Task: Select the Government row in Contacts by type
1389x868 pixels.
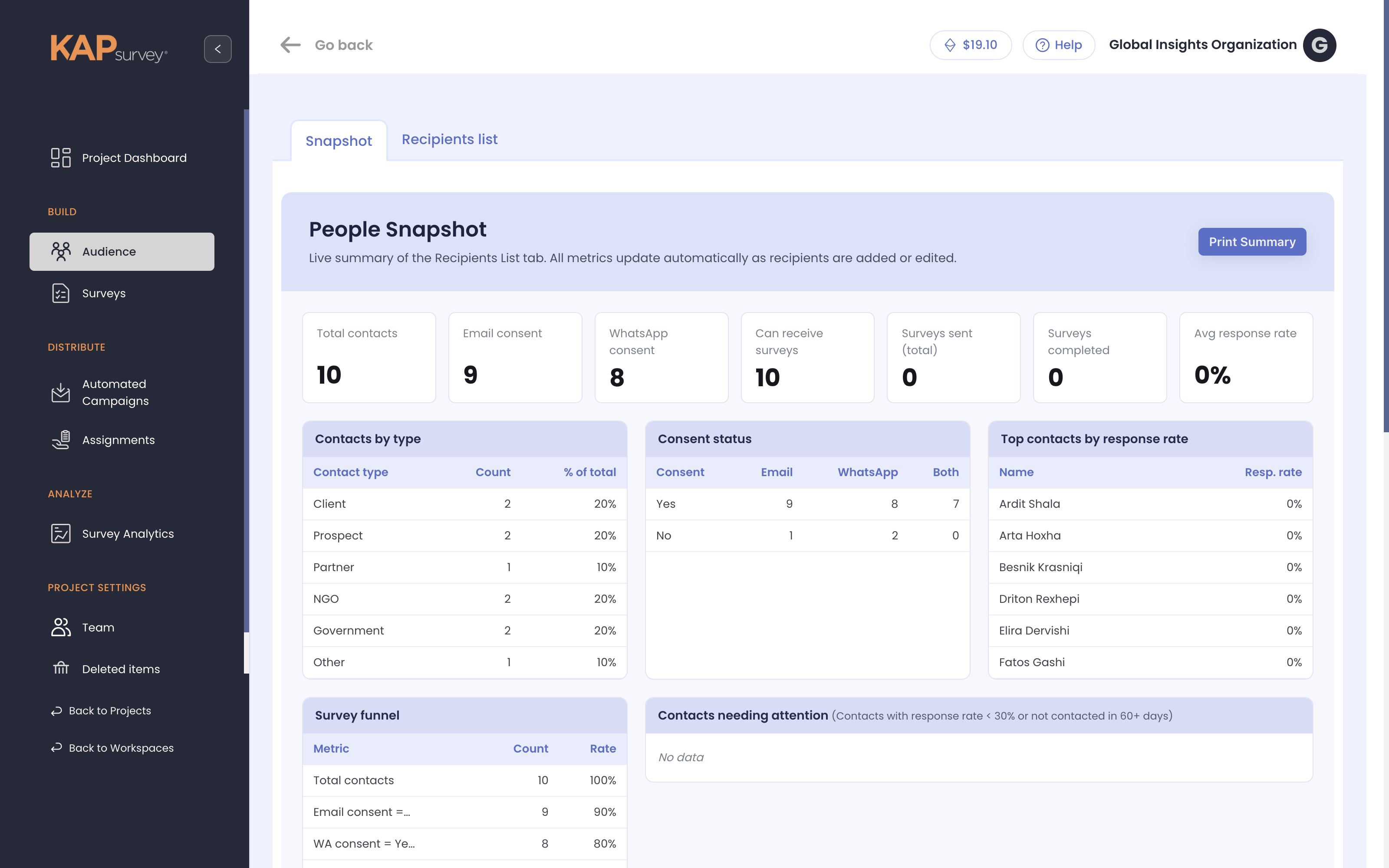Action: tap(464, 630)
